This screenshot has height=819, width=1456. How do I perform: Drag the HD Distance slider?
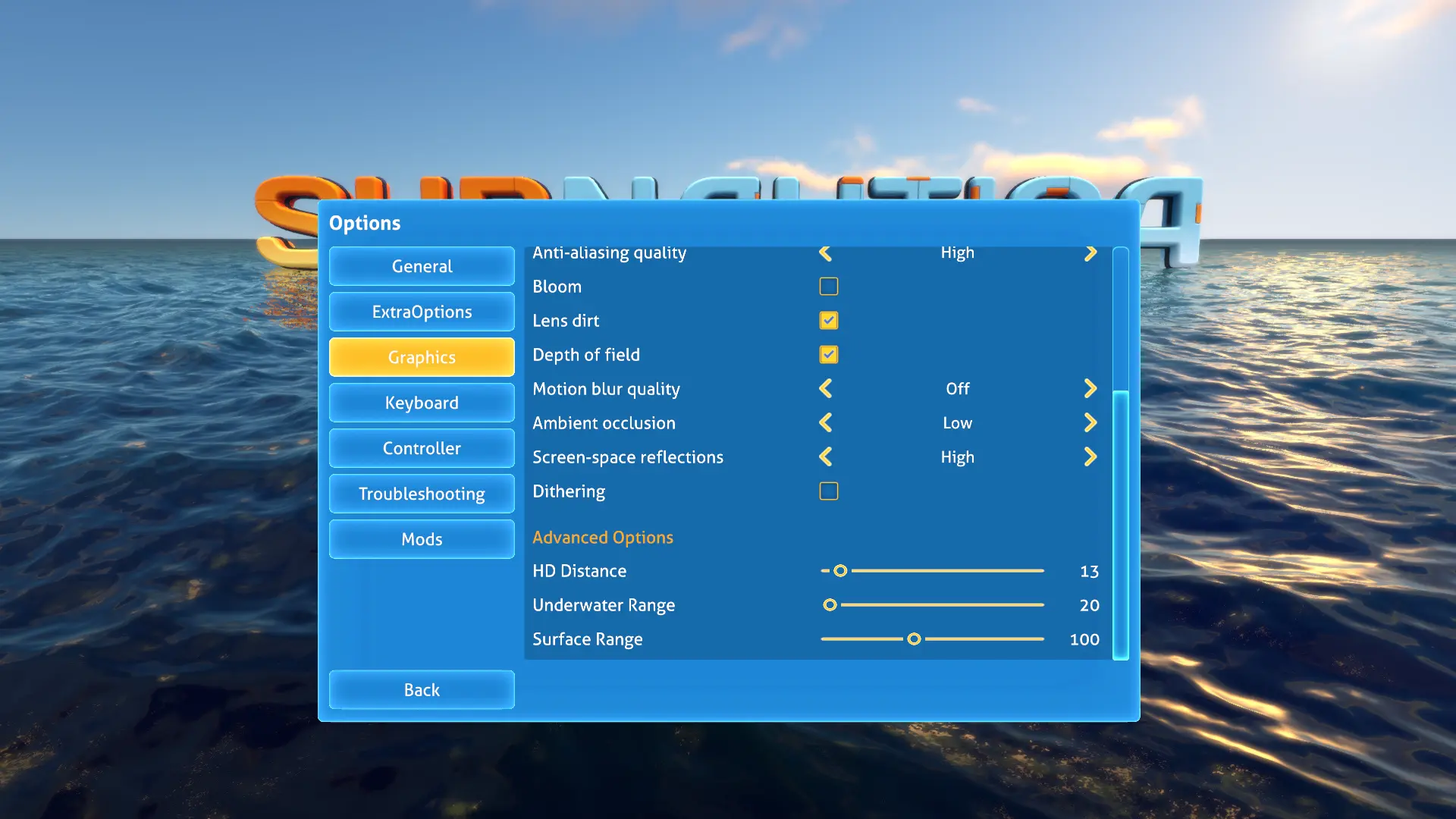[x=839, y=570]
